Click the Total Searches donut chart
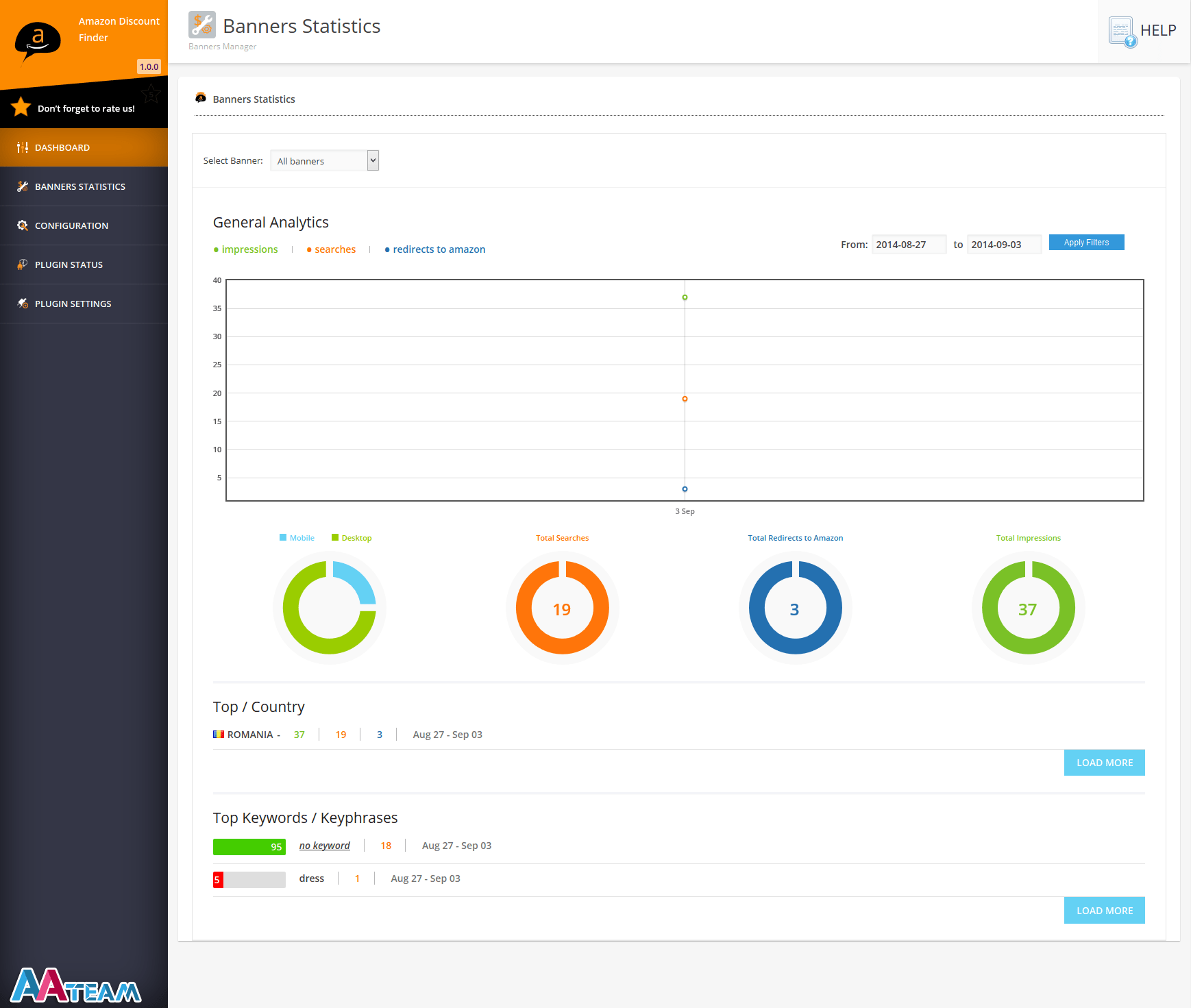Viewport: 1191px width, 1008px height. pos(563,608)
